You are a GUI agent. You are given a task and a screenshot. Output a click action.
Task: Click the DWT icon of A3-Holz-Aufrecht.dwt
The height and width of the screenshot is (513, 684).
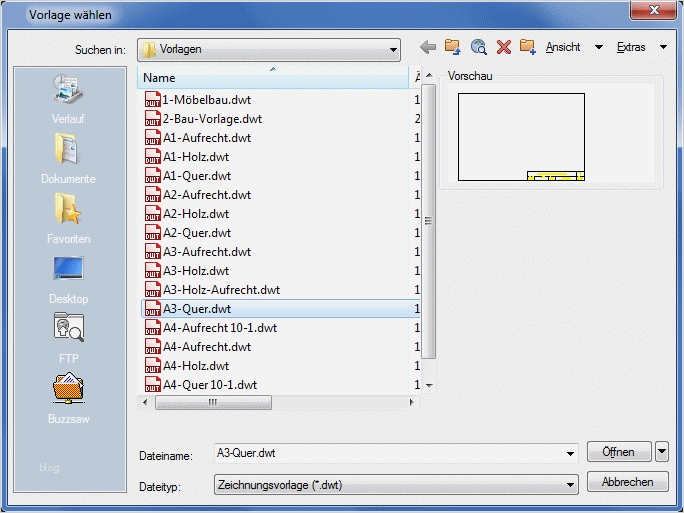pos(153,289)
